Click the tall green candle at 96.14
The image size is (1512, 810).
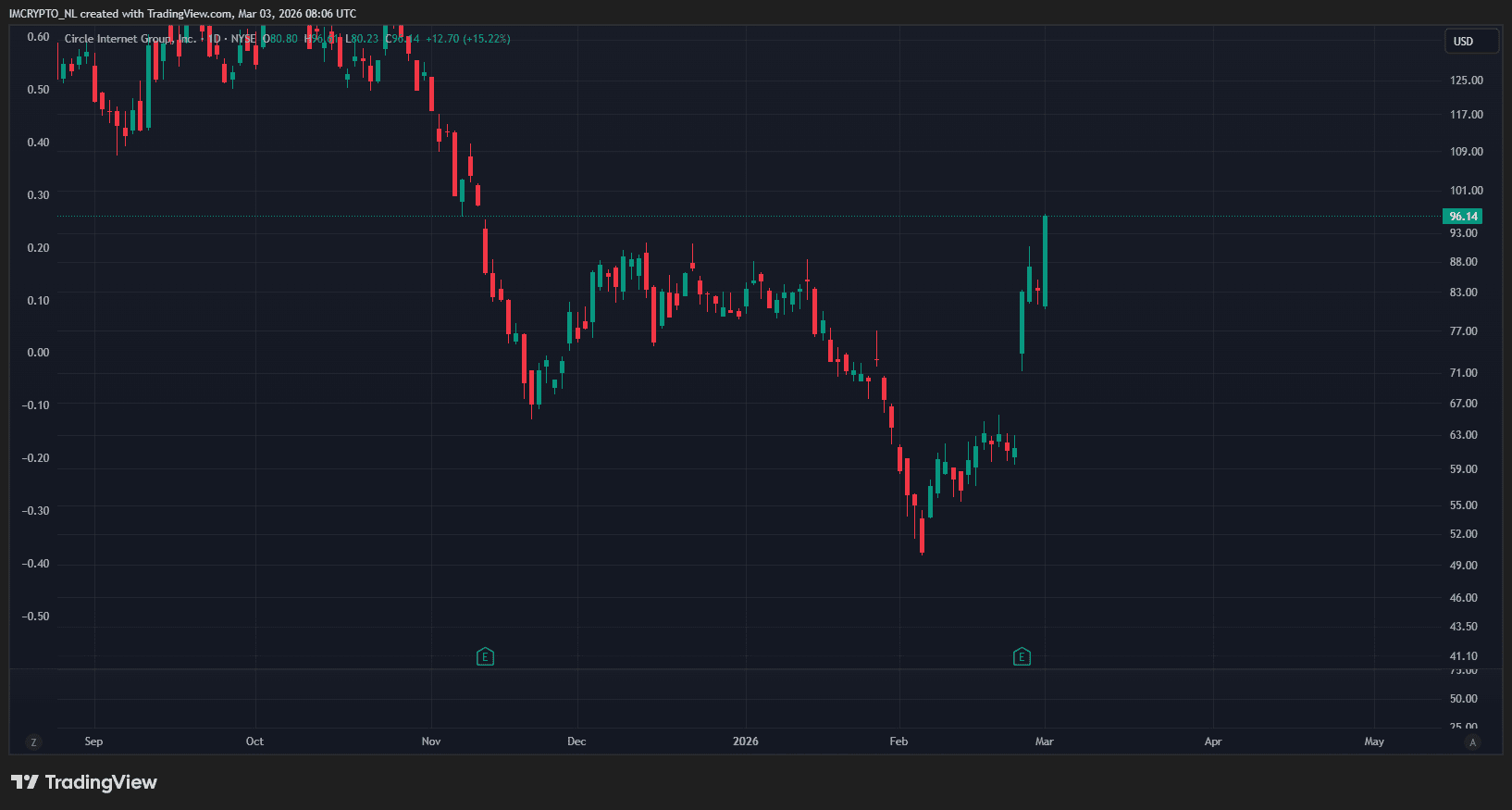(x=1045, y=259)
